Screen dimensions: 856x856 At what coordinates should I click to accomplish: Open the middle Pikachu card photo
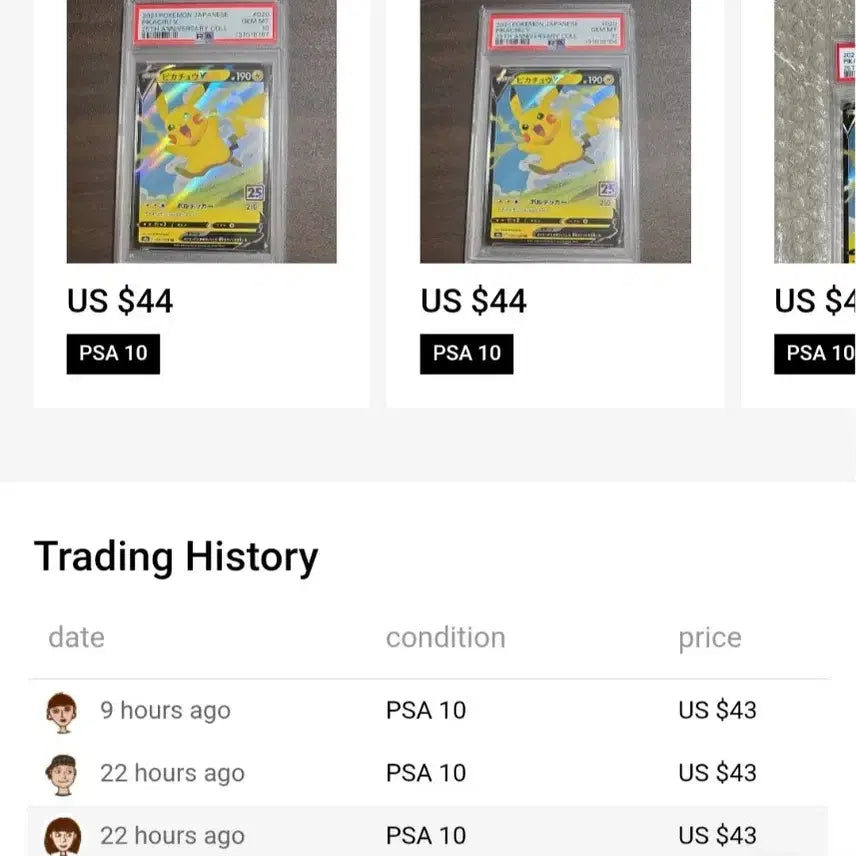click(x=555, y=130)
